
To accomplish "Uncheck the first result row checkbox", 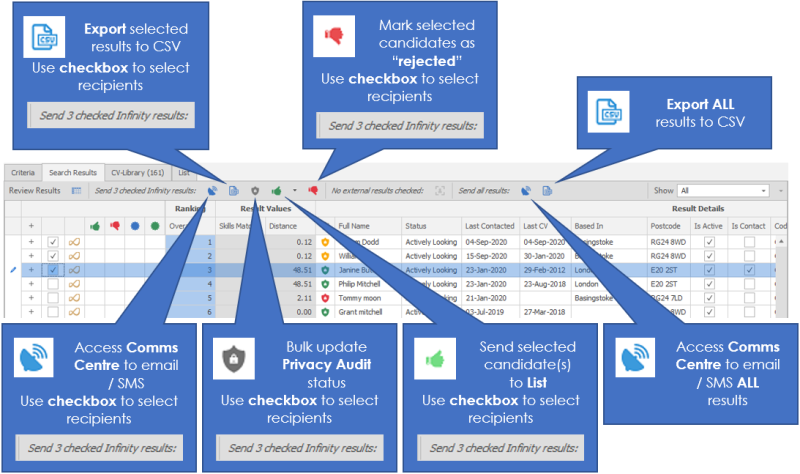I will coord(53,242).
